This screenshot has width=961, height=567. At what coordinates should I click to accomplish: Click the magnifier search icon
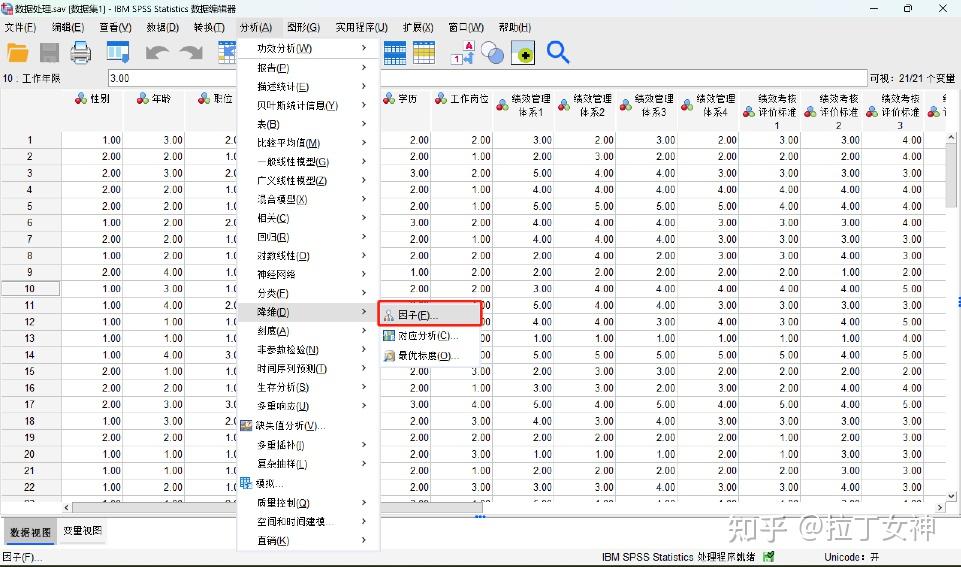558,53
